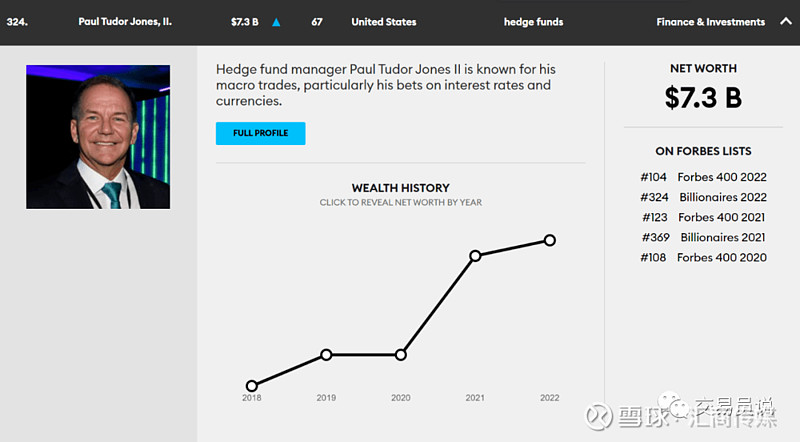
Task: Click the blue upward trend arrow icon
Action: coord(276,22)
